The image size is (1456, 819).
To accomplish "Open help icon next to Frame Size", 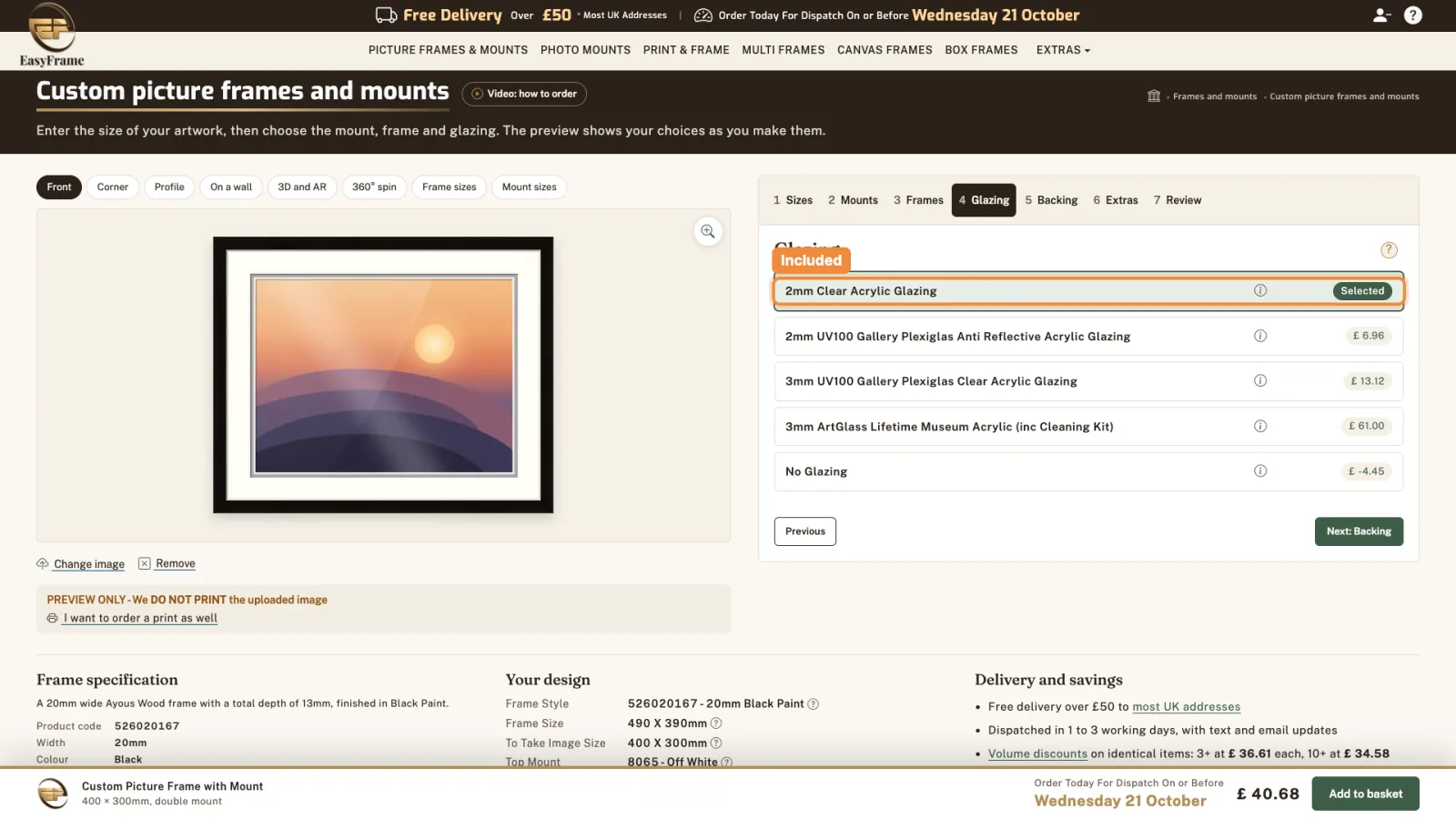I will click(x=716, y=723).
